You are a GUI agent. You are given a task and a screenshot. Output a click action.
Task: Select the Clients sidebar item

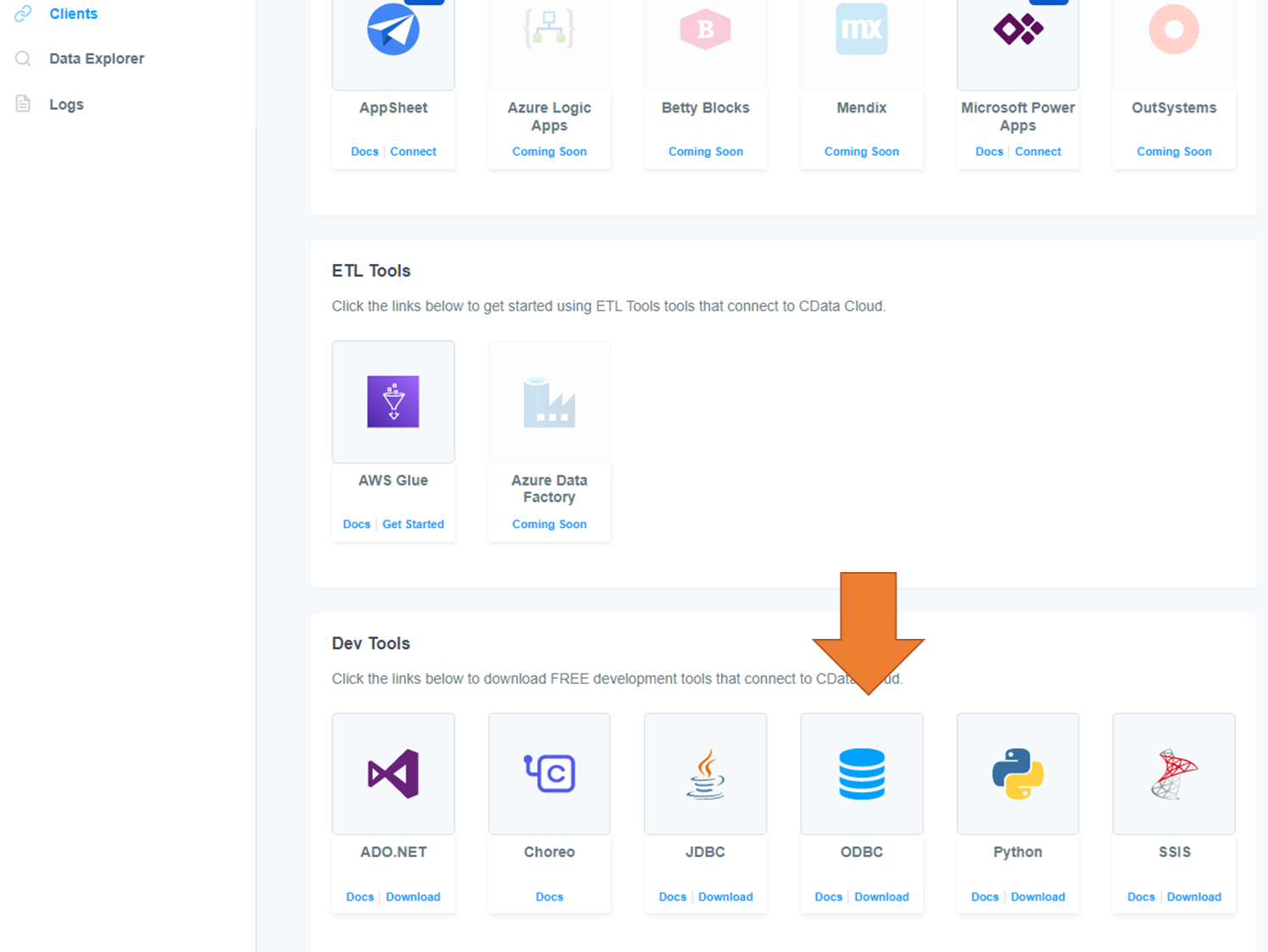tap(73, 14)
